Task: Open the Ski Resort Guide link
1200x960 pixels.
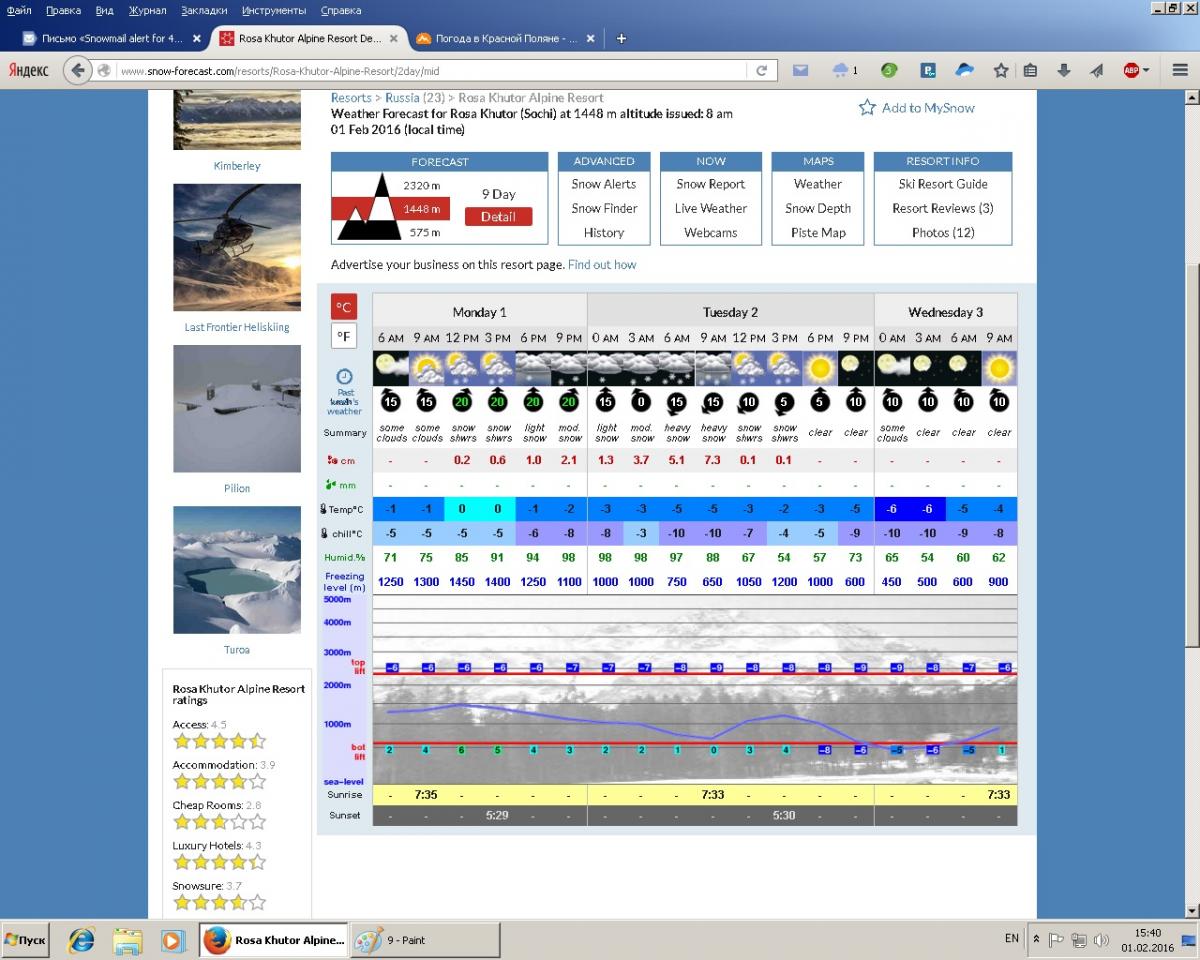Action: coord(943,184)
